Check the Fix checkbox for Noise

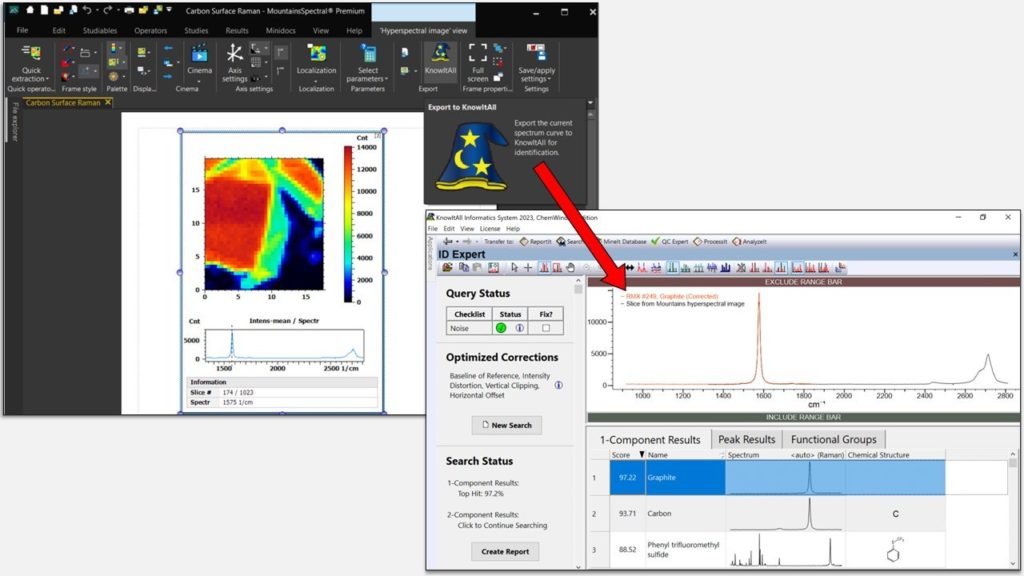tap(546, 328)
